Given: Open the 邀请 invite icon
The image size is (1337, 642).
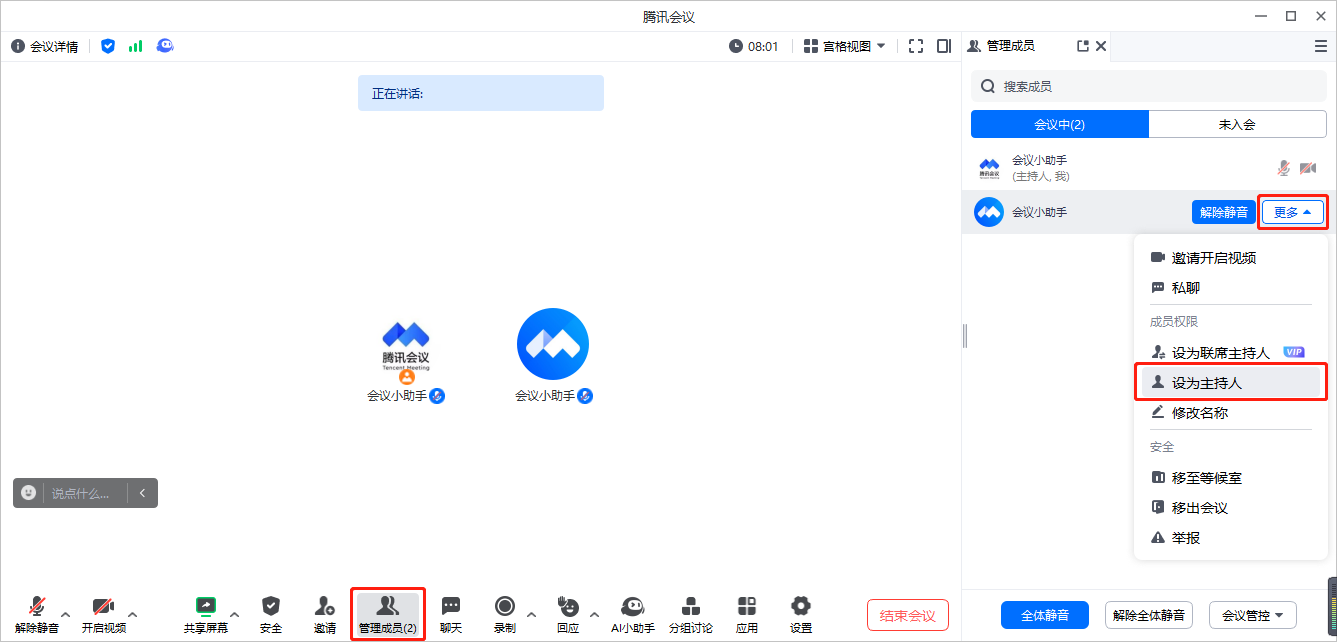Looking at the screenshot, I should click(325, 615).
